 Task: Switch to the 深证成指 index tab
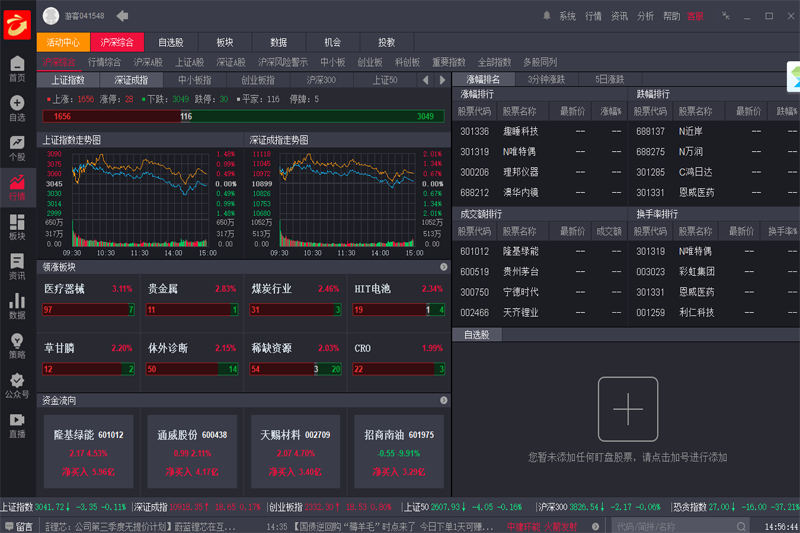tap(131, 80)
